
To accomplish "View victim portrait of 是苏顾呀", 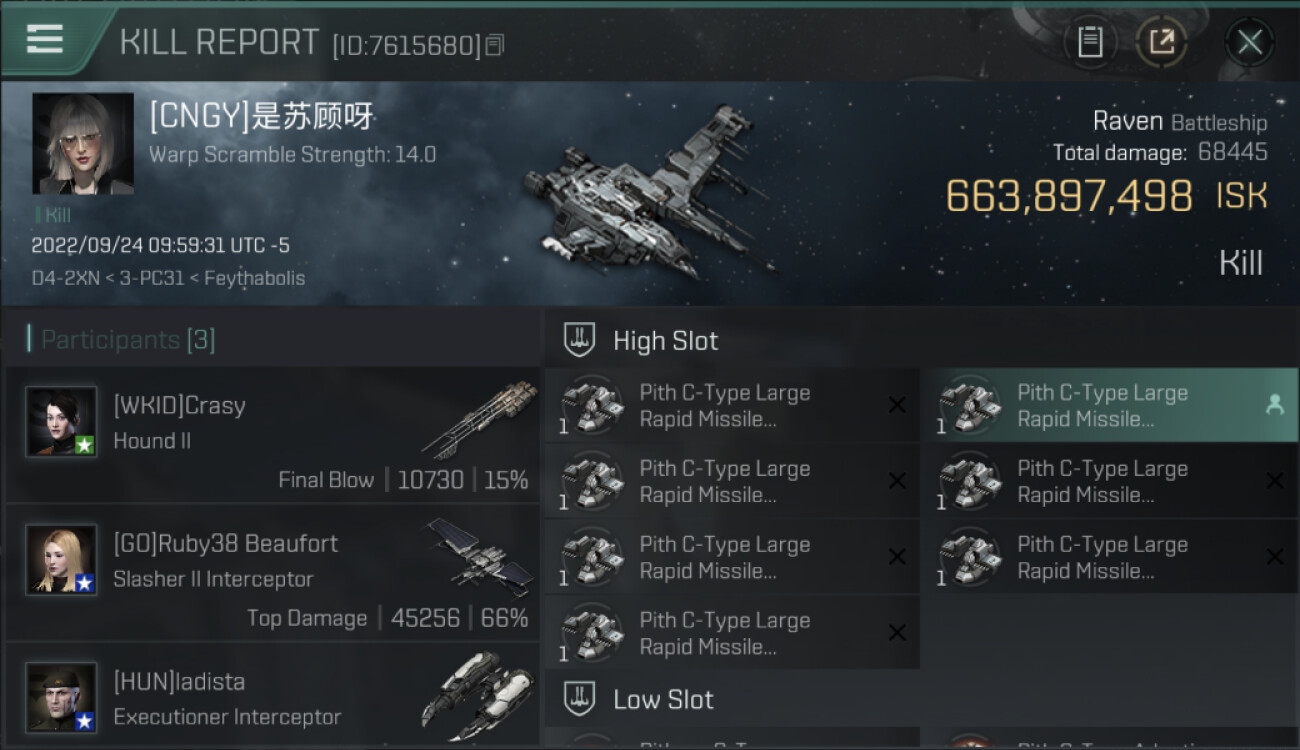I will point(83,144).
